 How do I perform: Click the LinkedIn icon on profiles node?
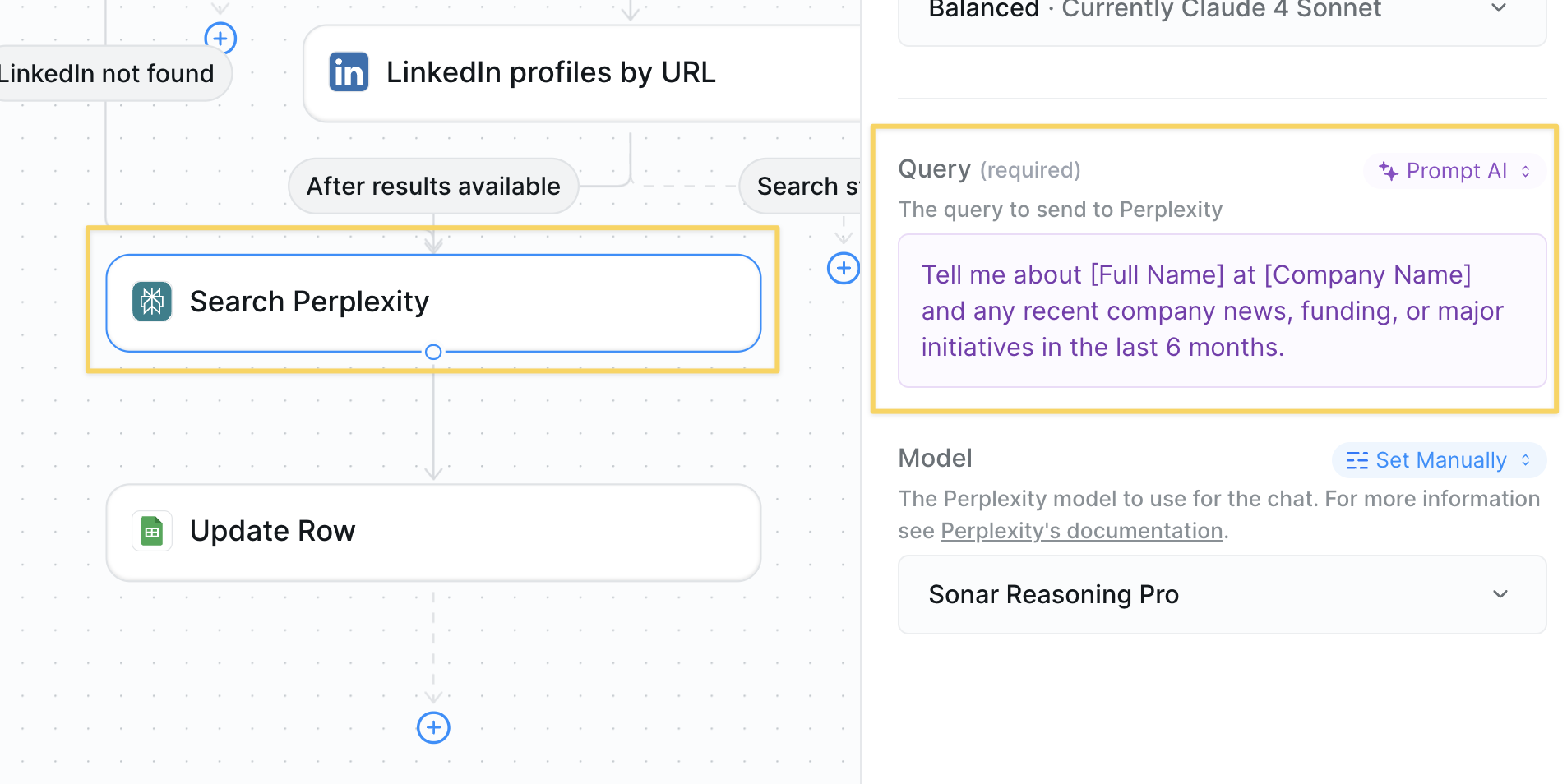pyautogui.click(x=349, y=72)
